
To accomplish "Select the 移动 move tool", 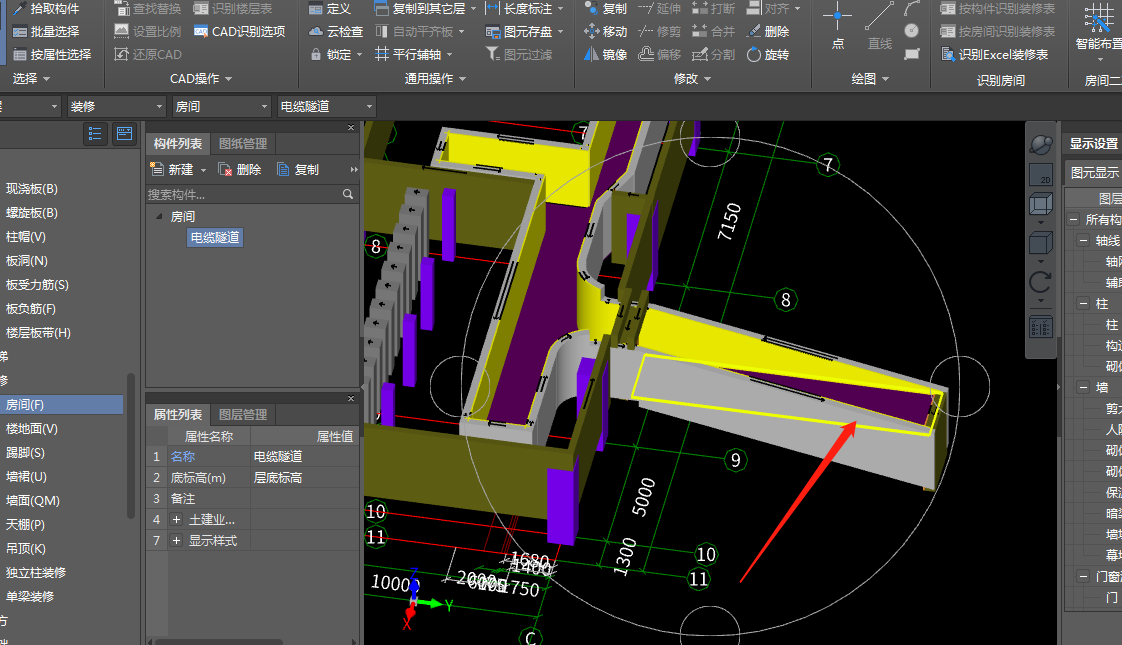I will coord(605,31).
